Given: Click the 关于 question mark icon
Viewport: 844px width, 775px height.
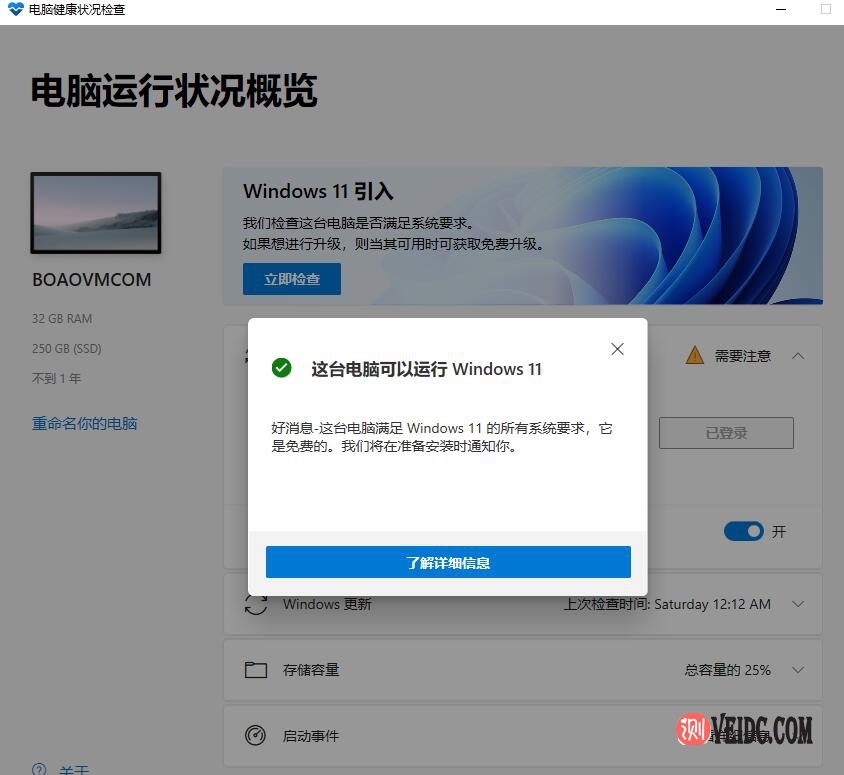Looking at the screenshot, I should coord(39,769).
